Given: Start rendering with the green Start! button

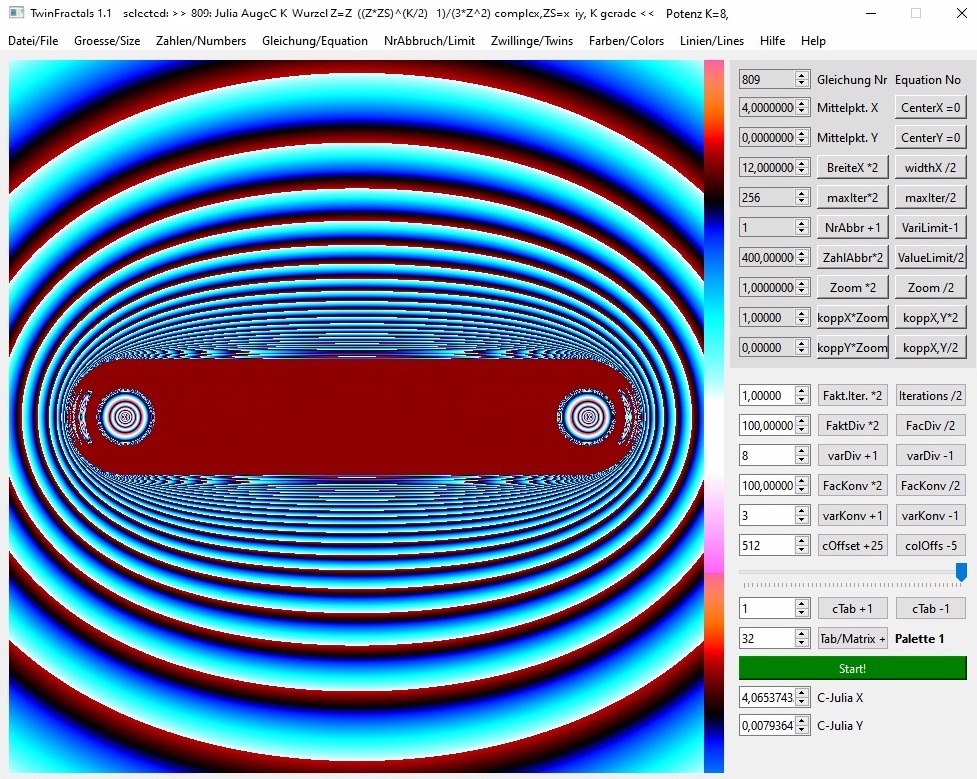Looking at the screenshot, I should [852, 668].
